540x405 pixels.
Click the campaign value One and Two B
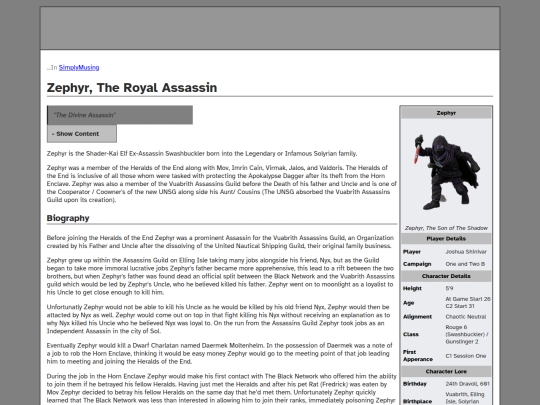465,264
